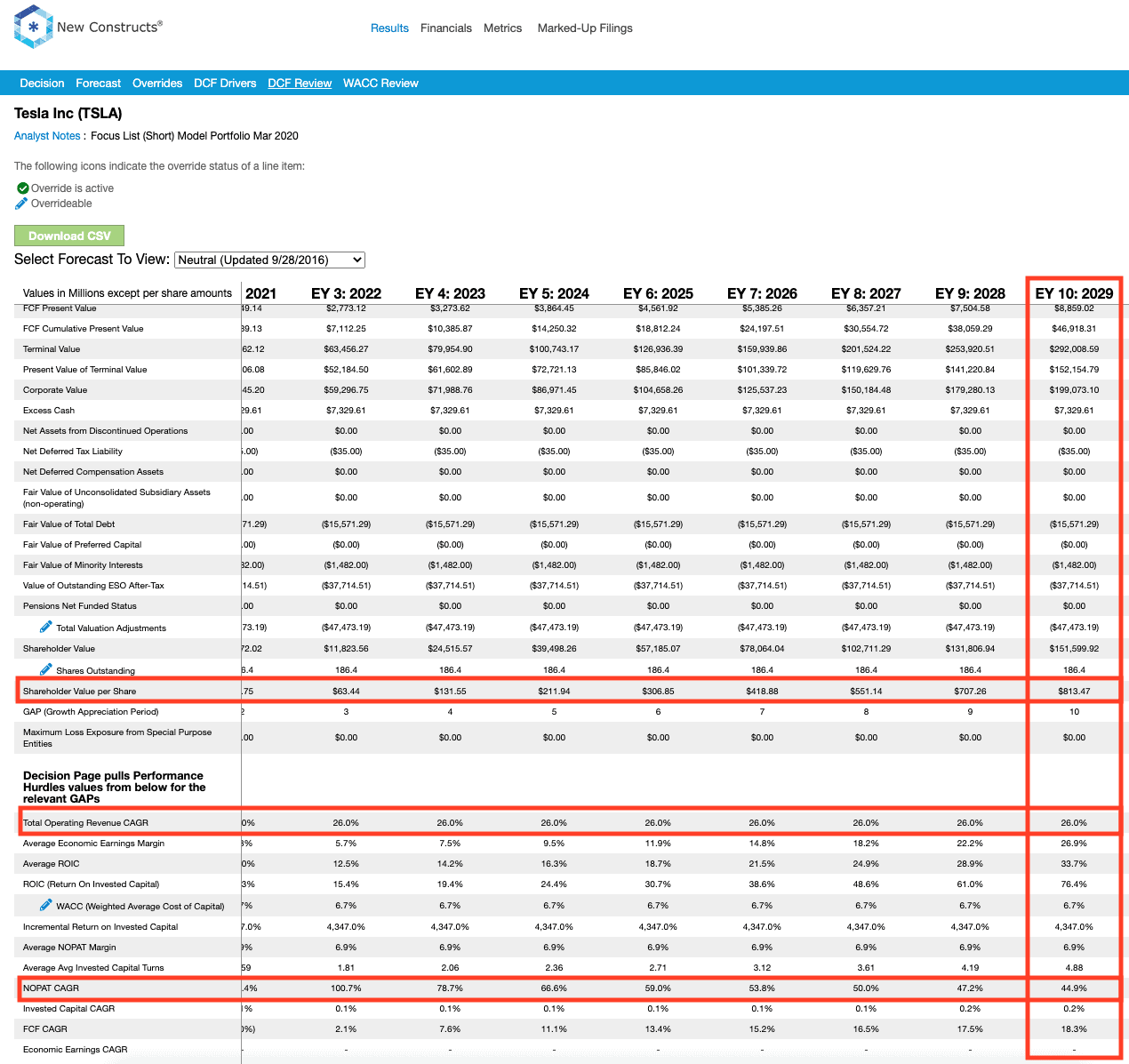
Task: Click the Present Value of Terminal Value label
Action: pyautogui.click(x=85, y=370)
